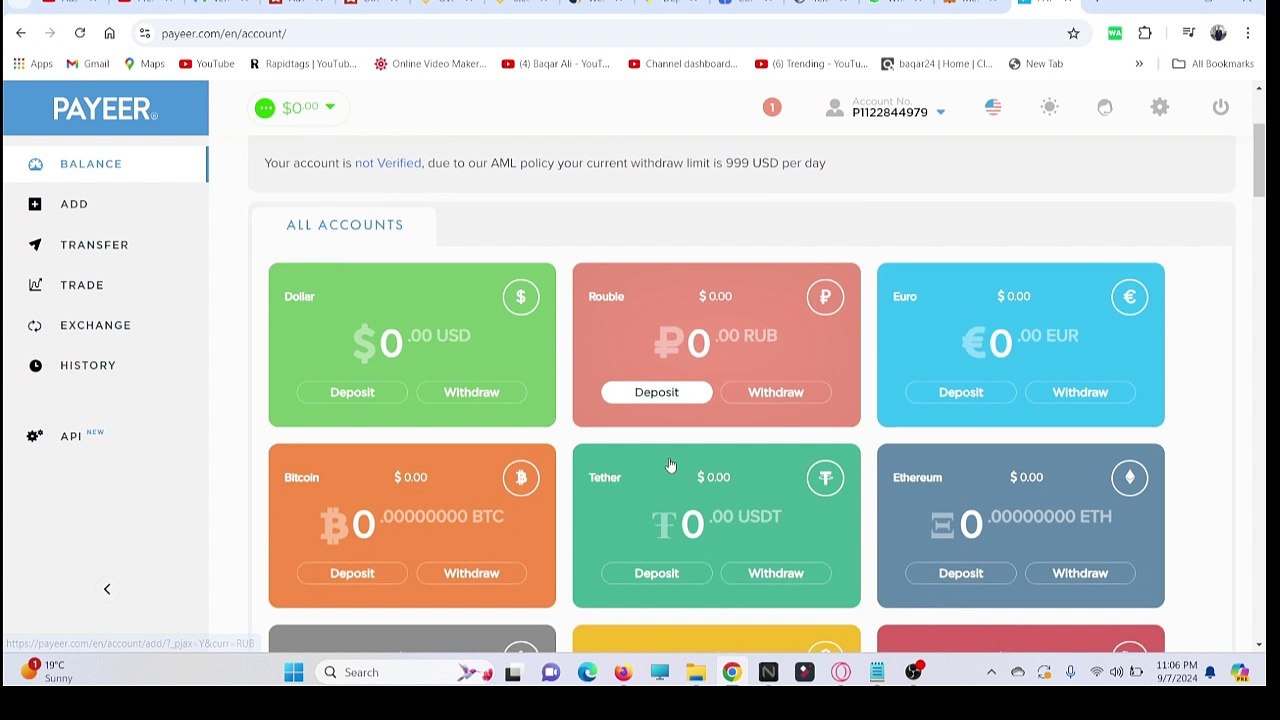Reload the page with the refresh icon

pos(80,33)
